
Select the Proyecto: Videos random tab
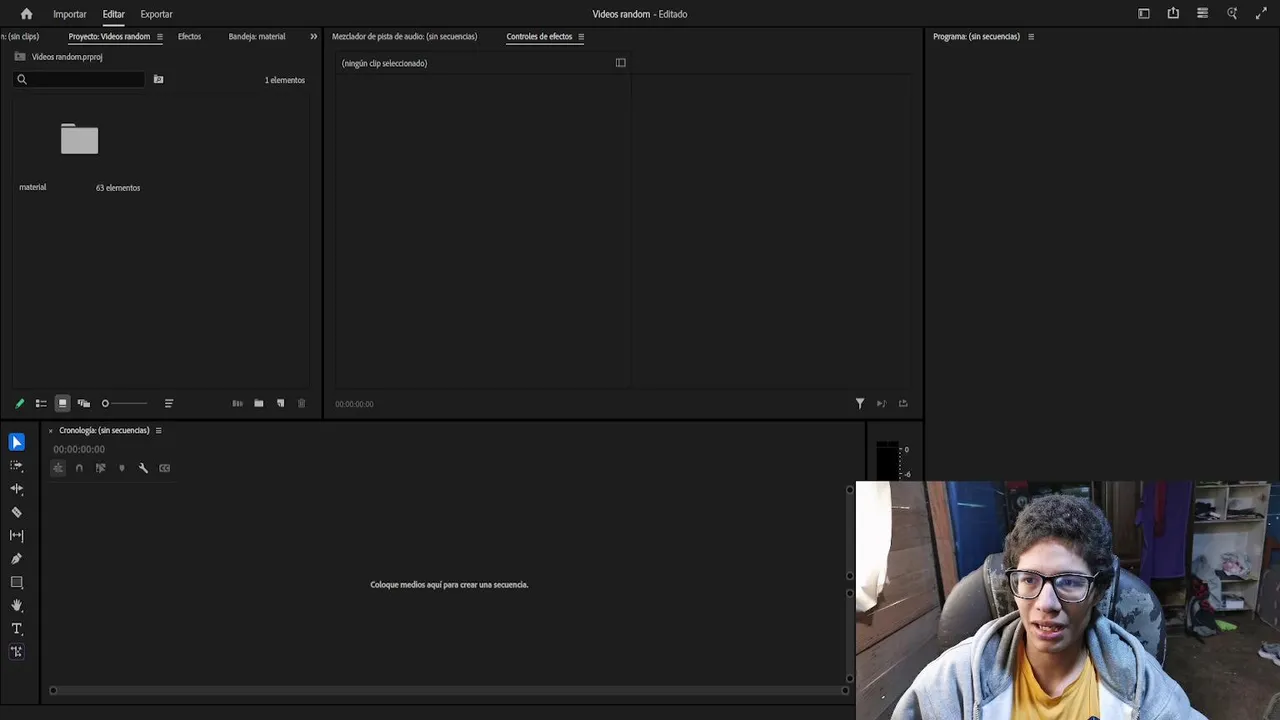pyautogui.click(x=109, y=37)
